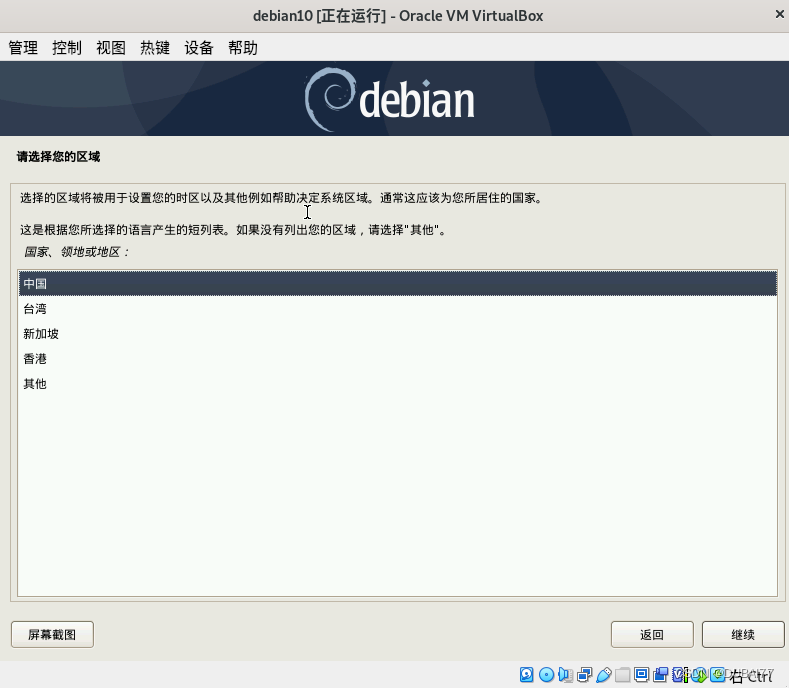
Task: Click the debian logo banner
Action: pos(394,99)
